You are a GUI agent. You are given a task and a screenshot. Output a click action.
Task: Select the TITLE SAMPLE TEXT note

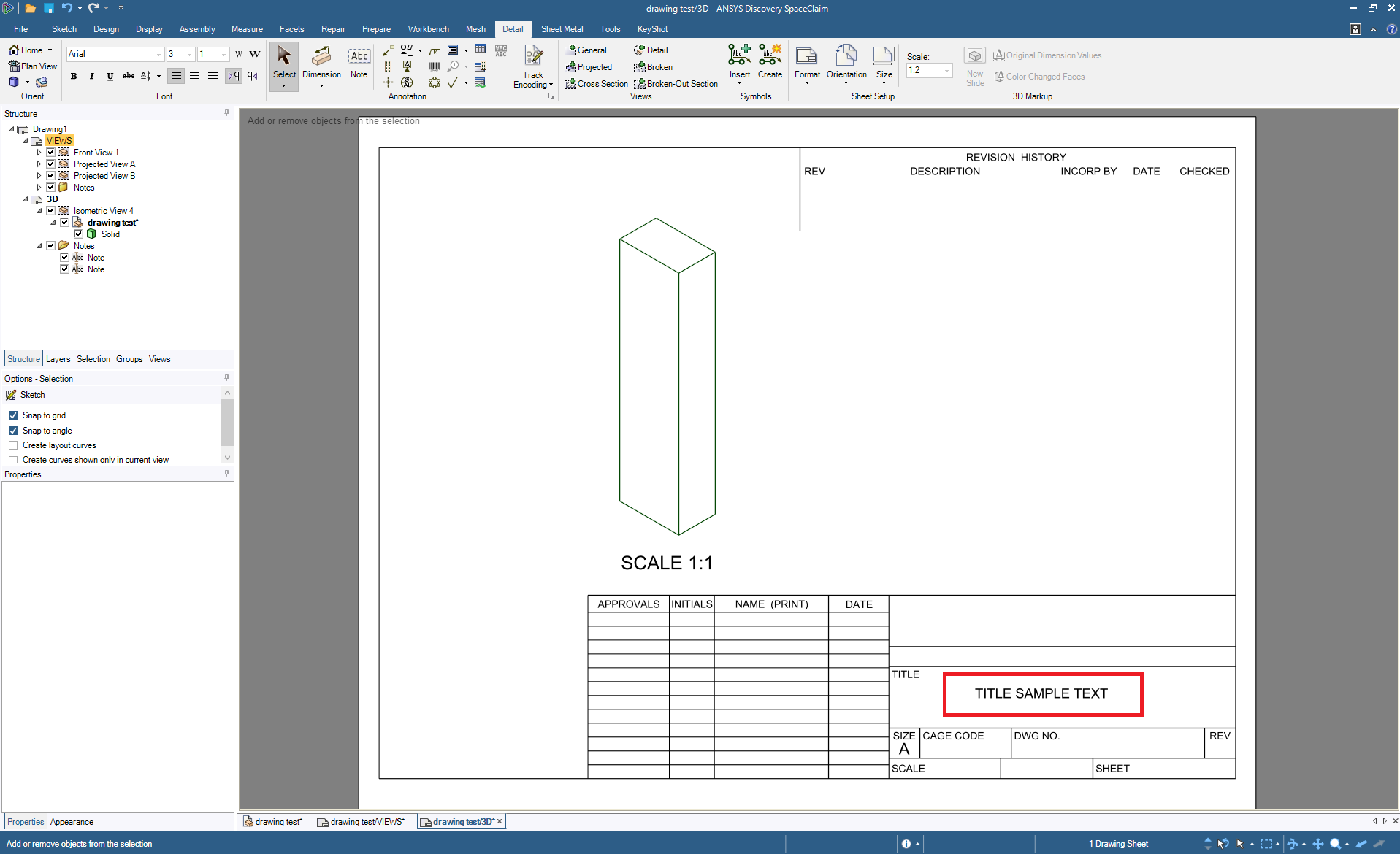tap(1041, 693)
